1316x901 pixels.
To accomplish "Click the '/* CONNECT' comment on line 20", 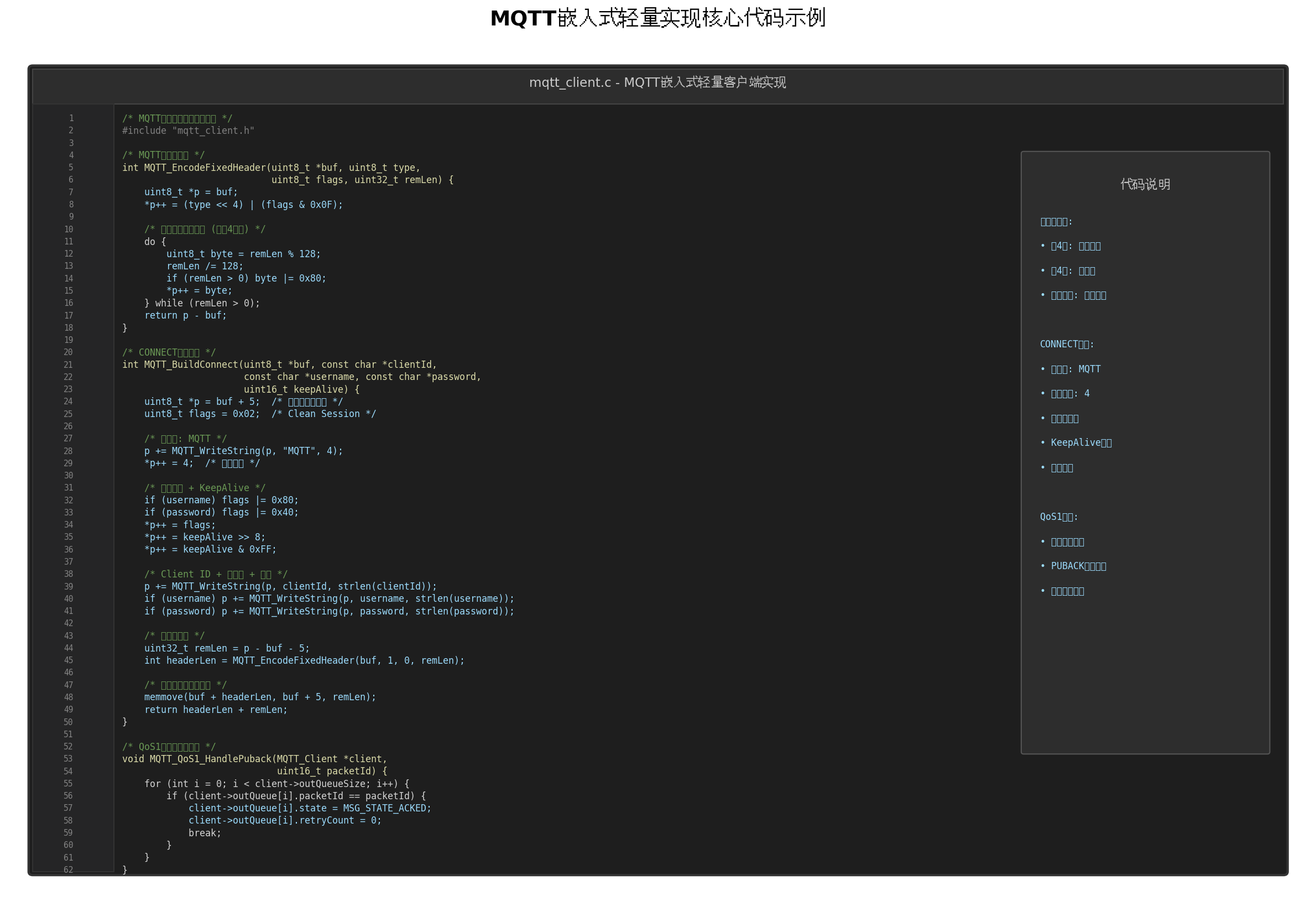I will coord(169,352).
